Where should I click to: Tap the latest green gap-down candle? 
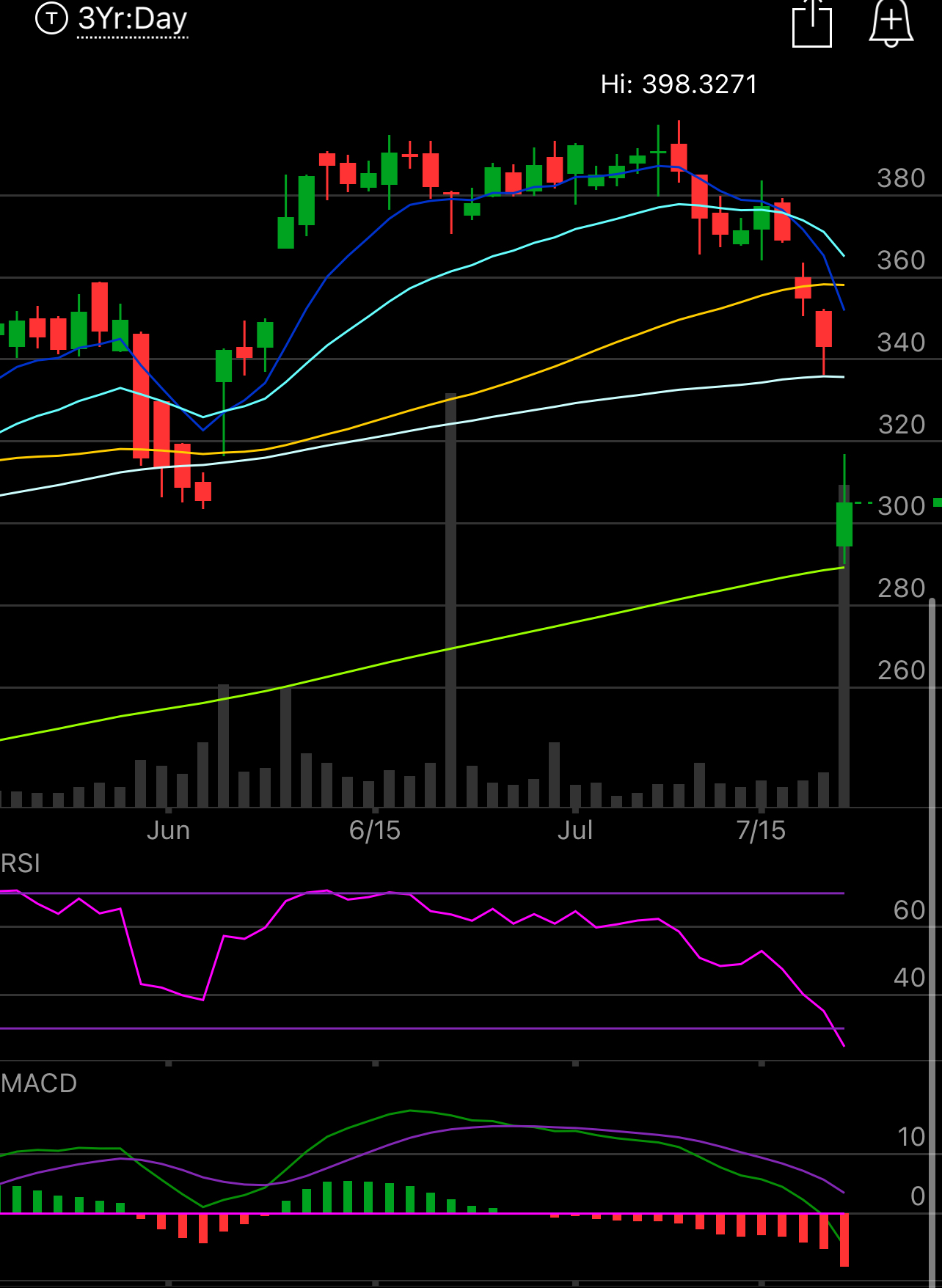click(x=844, y=524)
